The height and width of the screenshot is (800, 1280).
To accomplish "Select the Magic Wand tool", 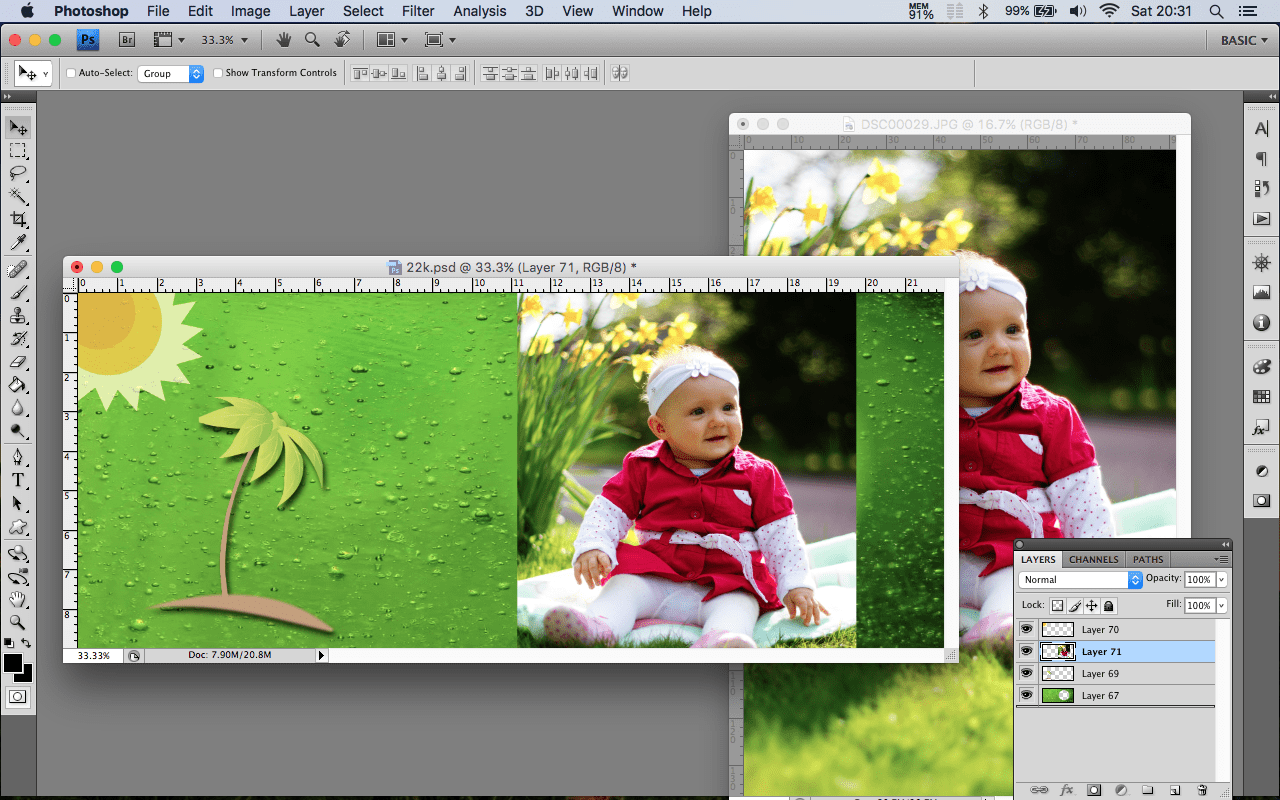I will point(18,196).
